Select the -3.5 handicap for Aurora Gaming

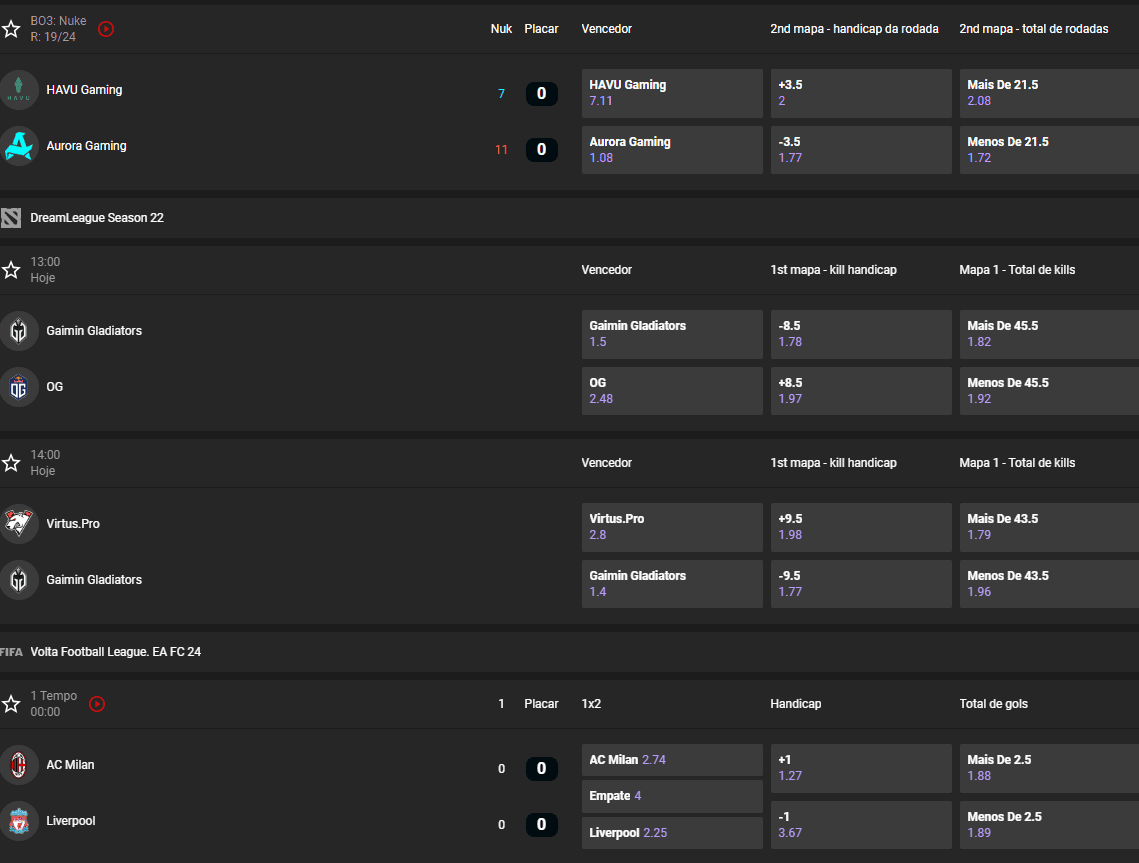click(x=861, y=150)
